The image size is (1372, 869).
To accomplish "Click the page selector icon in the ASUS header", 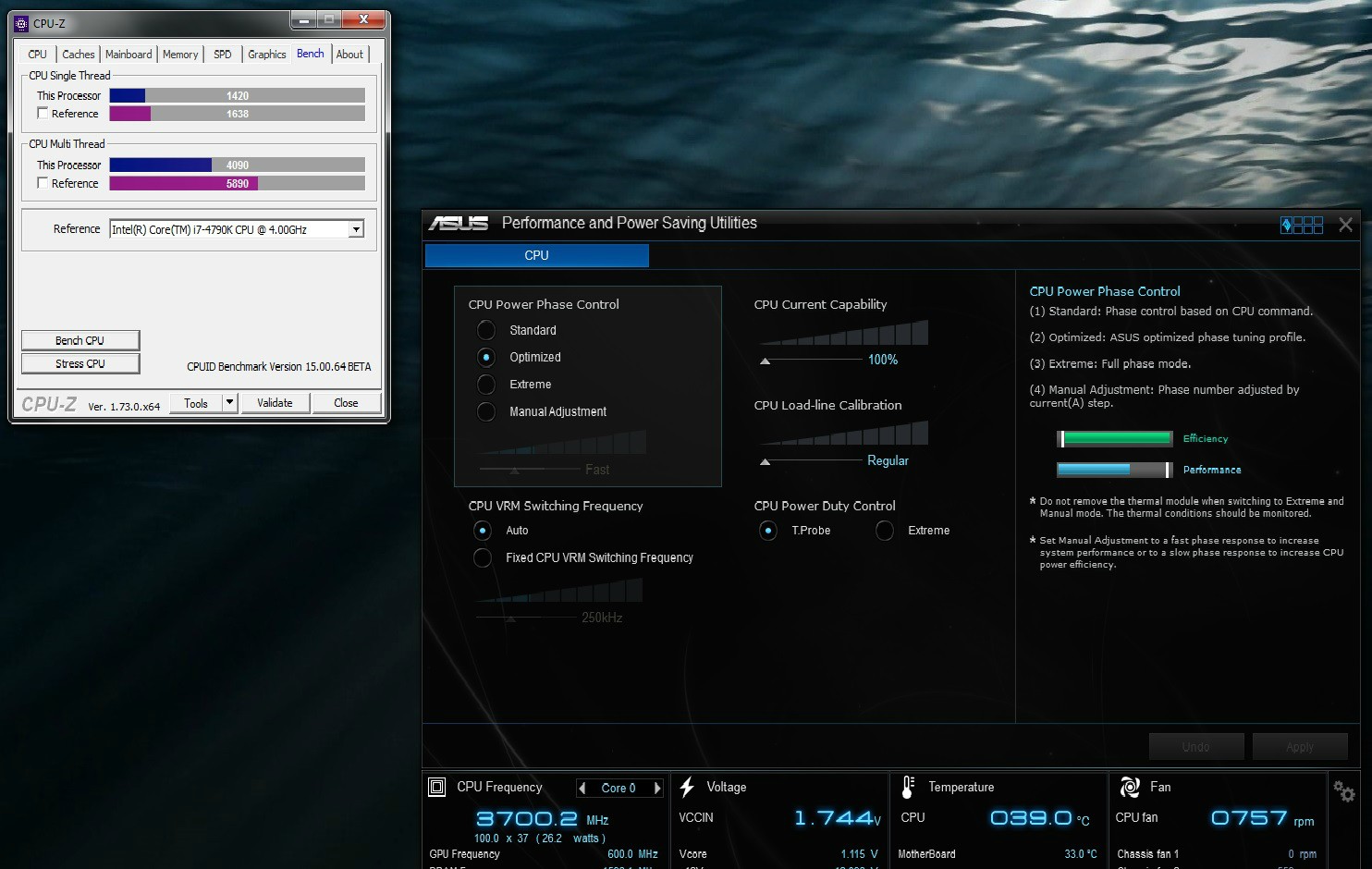I will point(1302,225).
